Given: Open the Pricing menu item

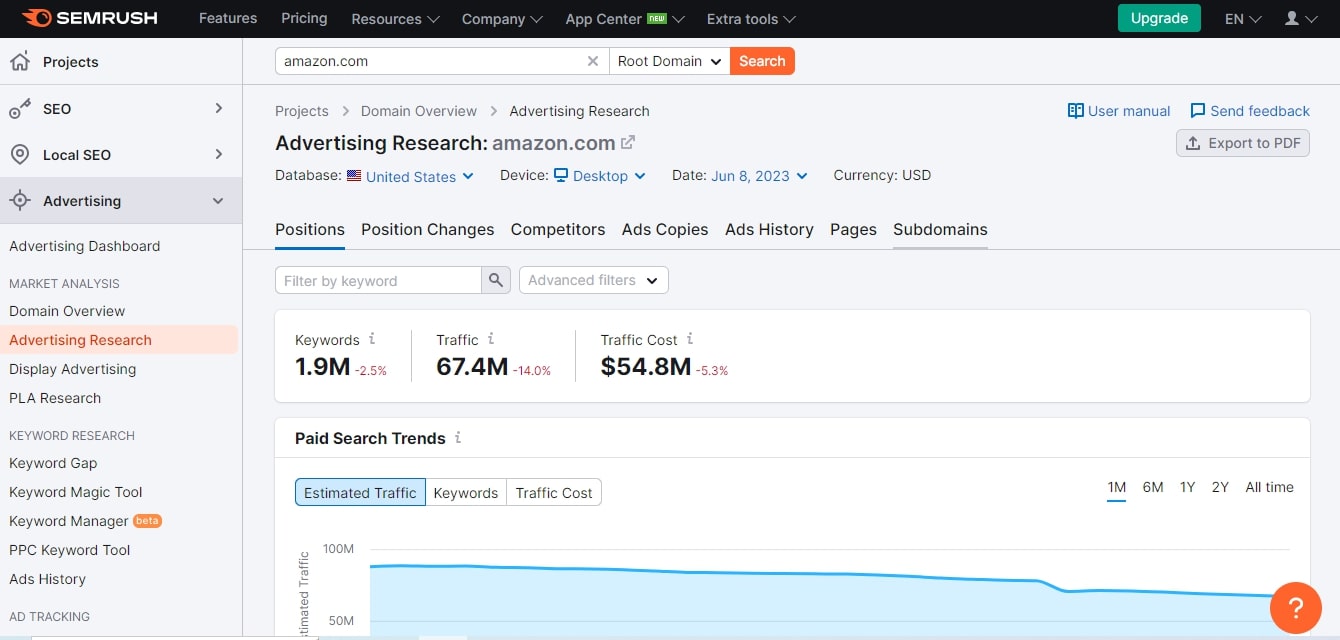Looking at the screenshot, I should [x=304, y=18].
